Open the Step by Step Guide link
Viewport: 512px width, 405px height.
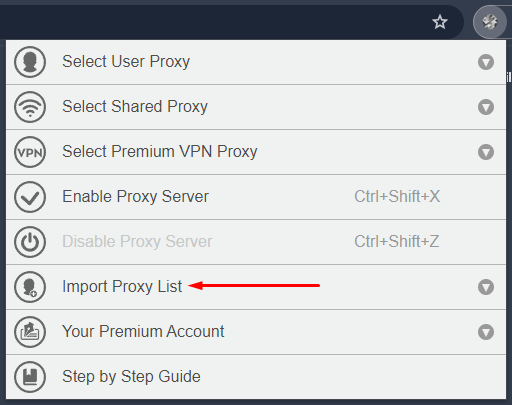(256, 377)
